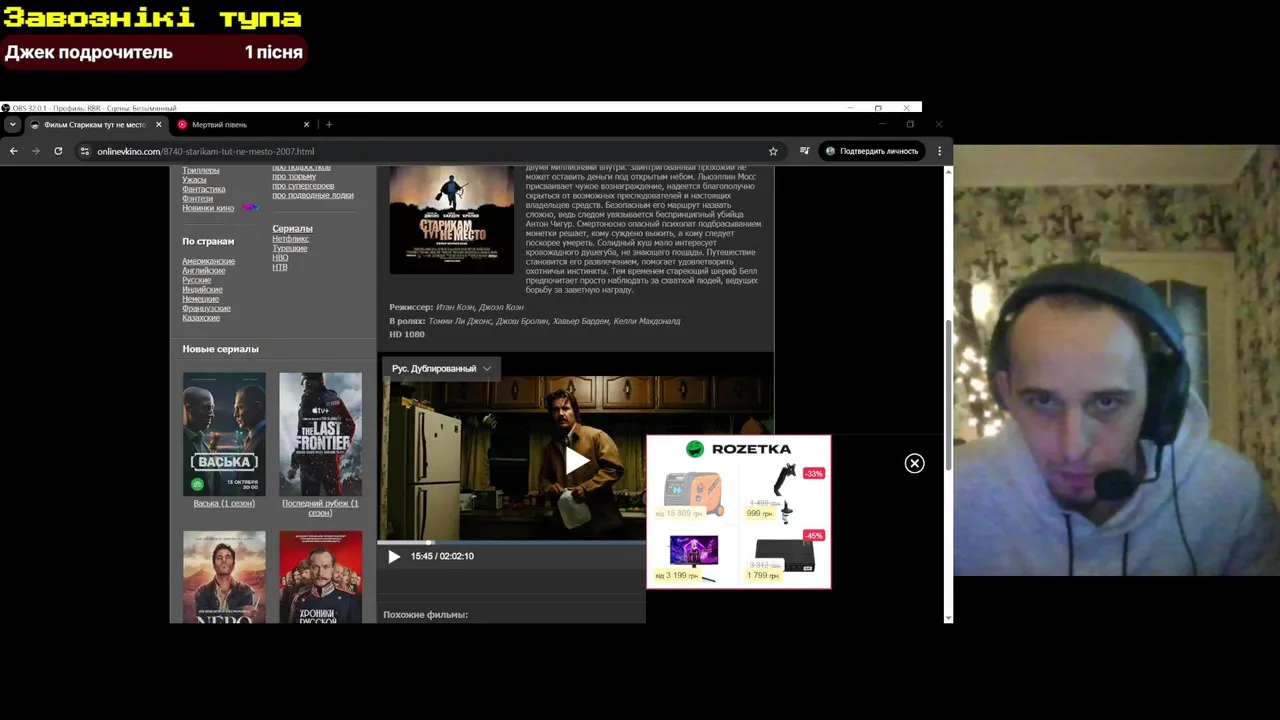Close the 'Мертвий півень' tab
Image resolution: width=1280 pixels, height=720 pixels.
(x=307, y=124)
